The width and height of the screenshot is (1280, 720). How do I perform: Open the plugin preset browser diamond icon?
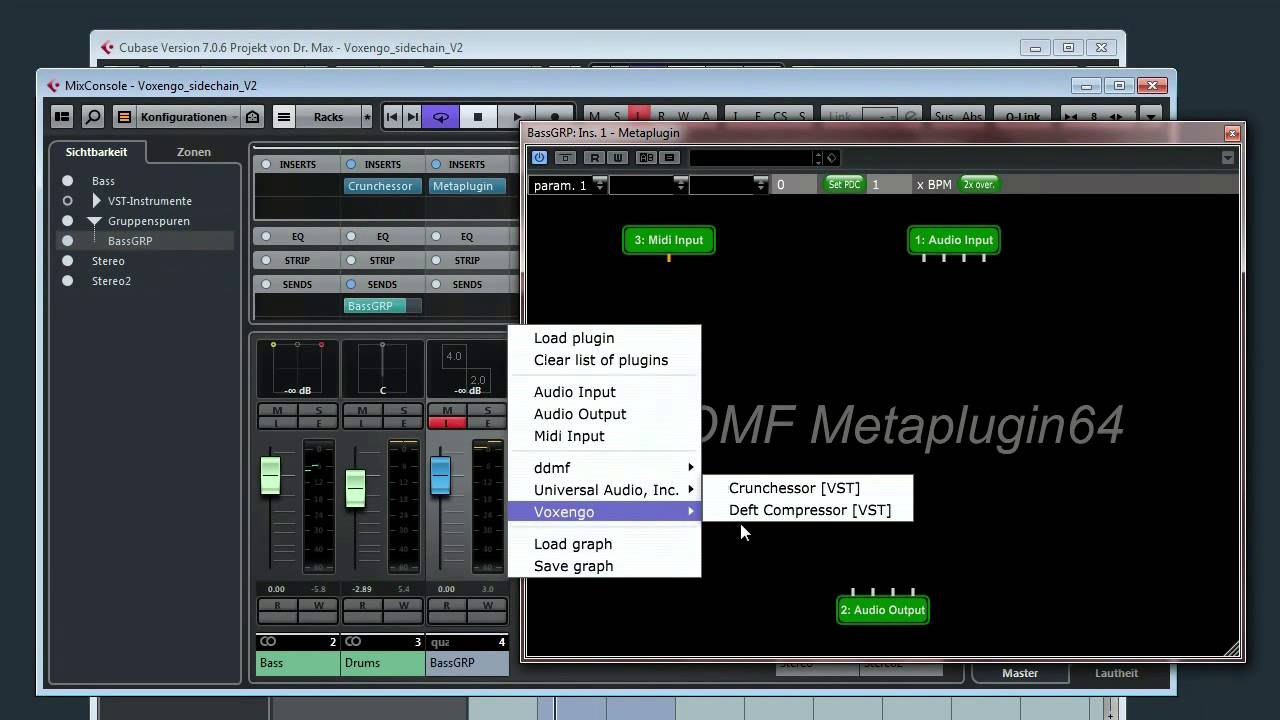click(832, 158)
